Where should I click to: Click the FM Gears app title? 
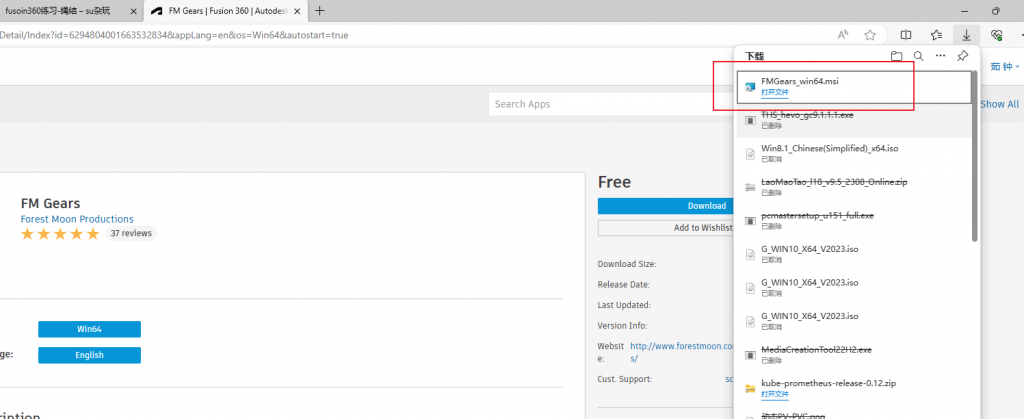[50, 203]
